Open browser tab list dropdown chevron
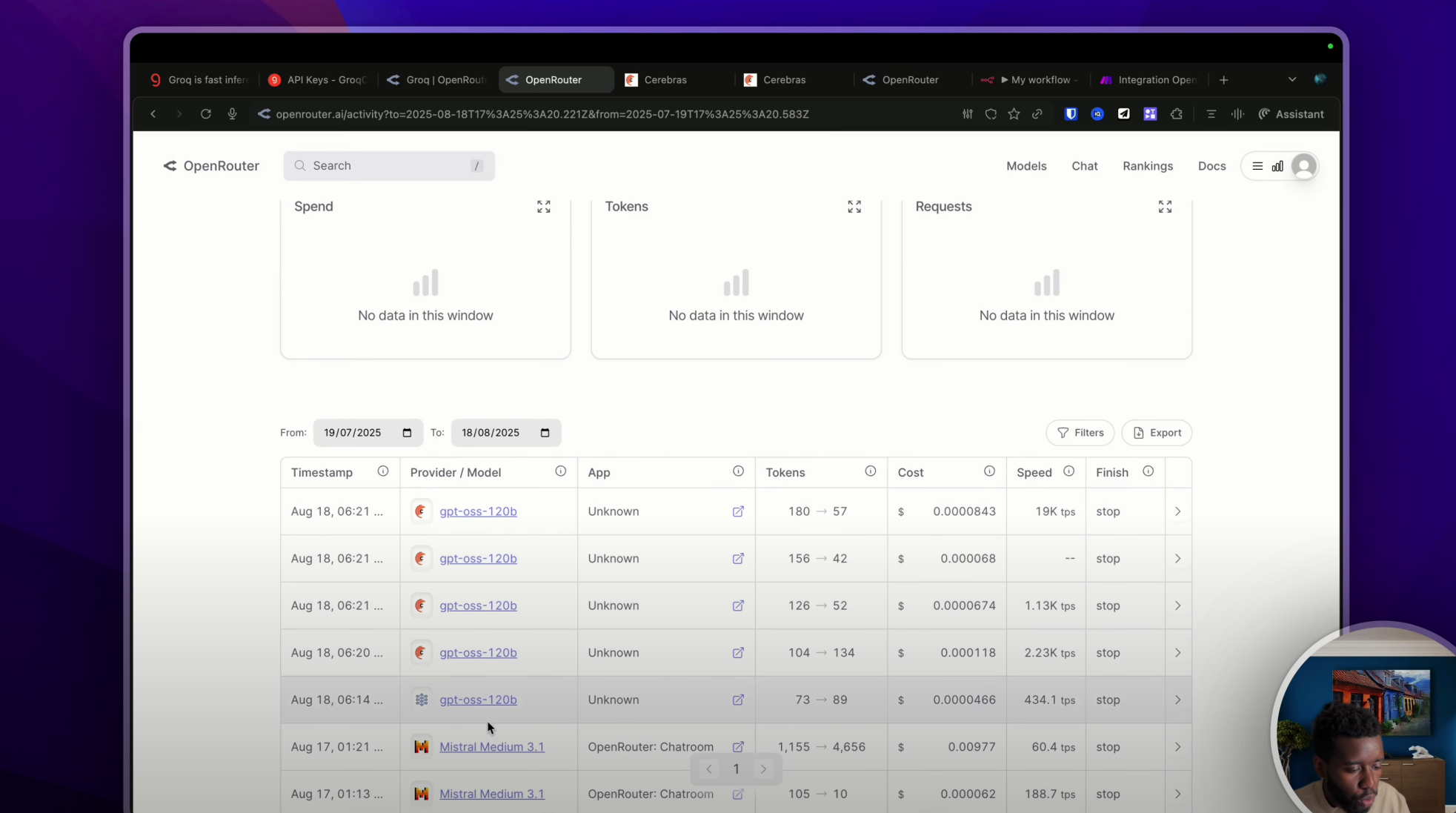Image resolution: width=1456 pixels, height=813 pixels. point(1292,79)
